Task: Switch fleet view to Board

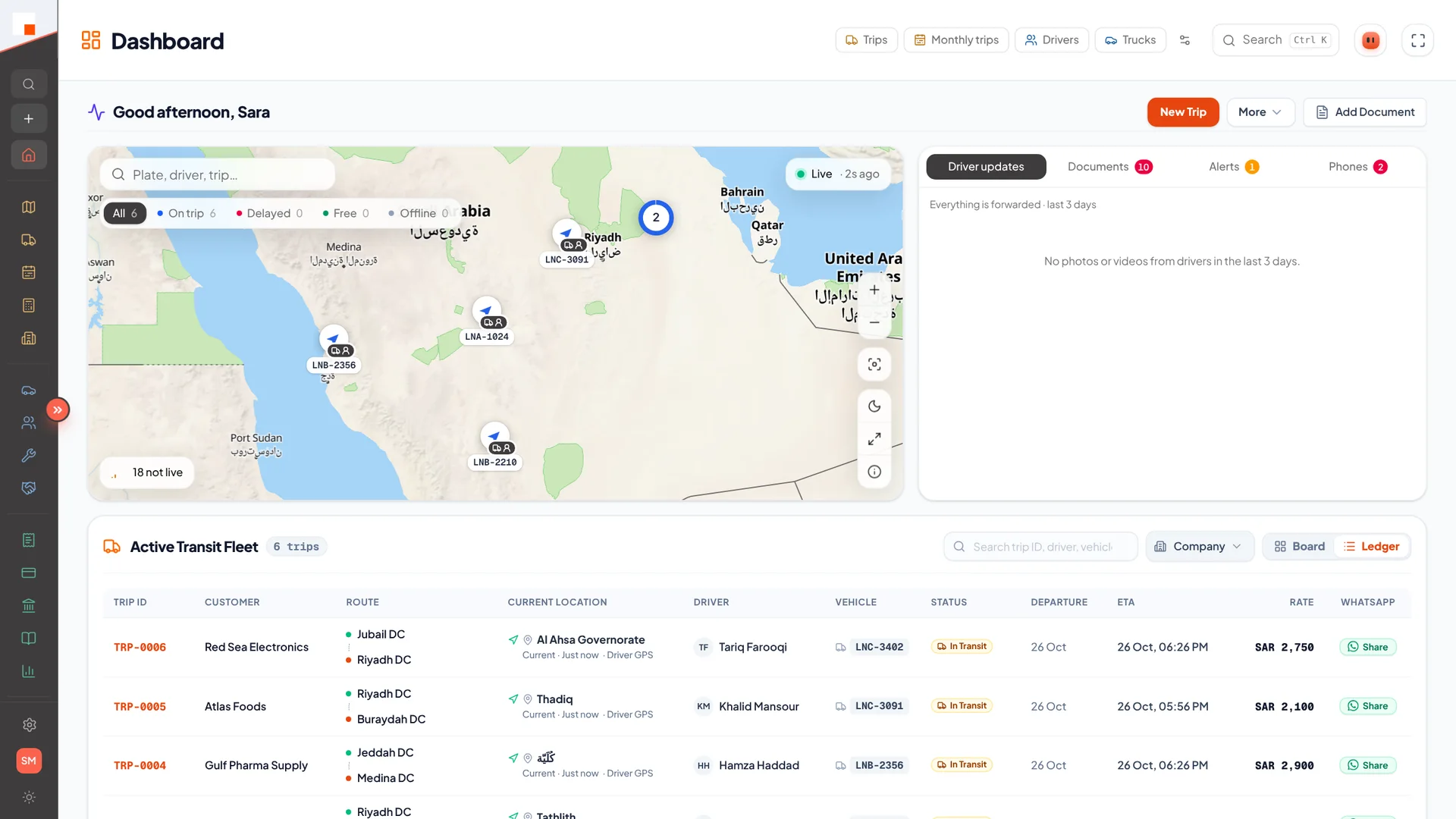Action: pyautogui.click(x=1300, y=547)
